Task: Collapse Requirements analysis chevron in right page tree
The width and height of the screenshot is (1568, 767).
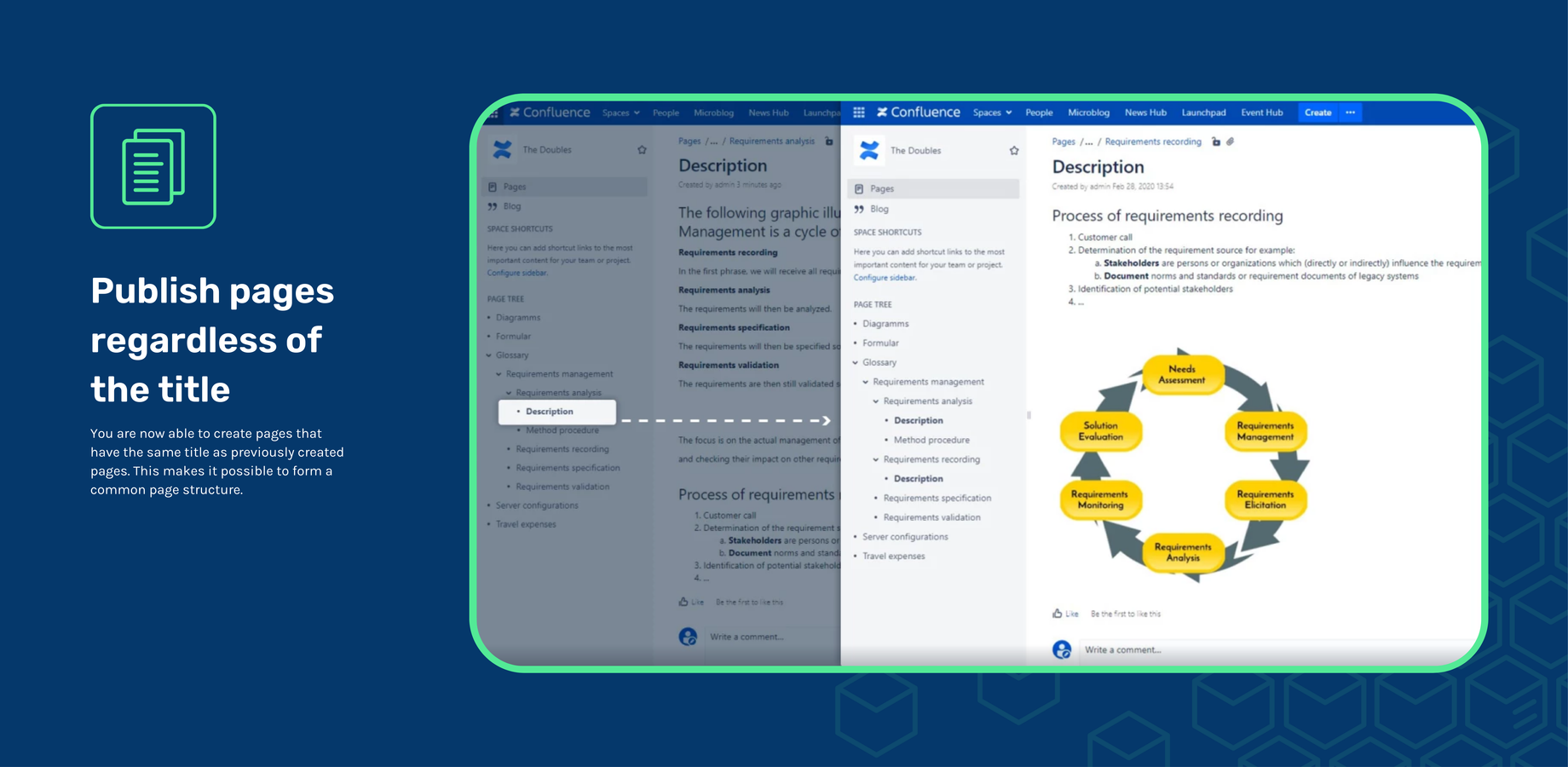Action: 876,401
